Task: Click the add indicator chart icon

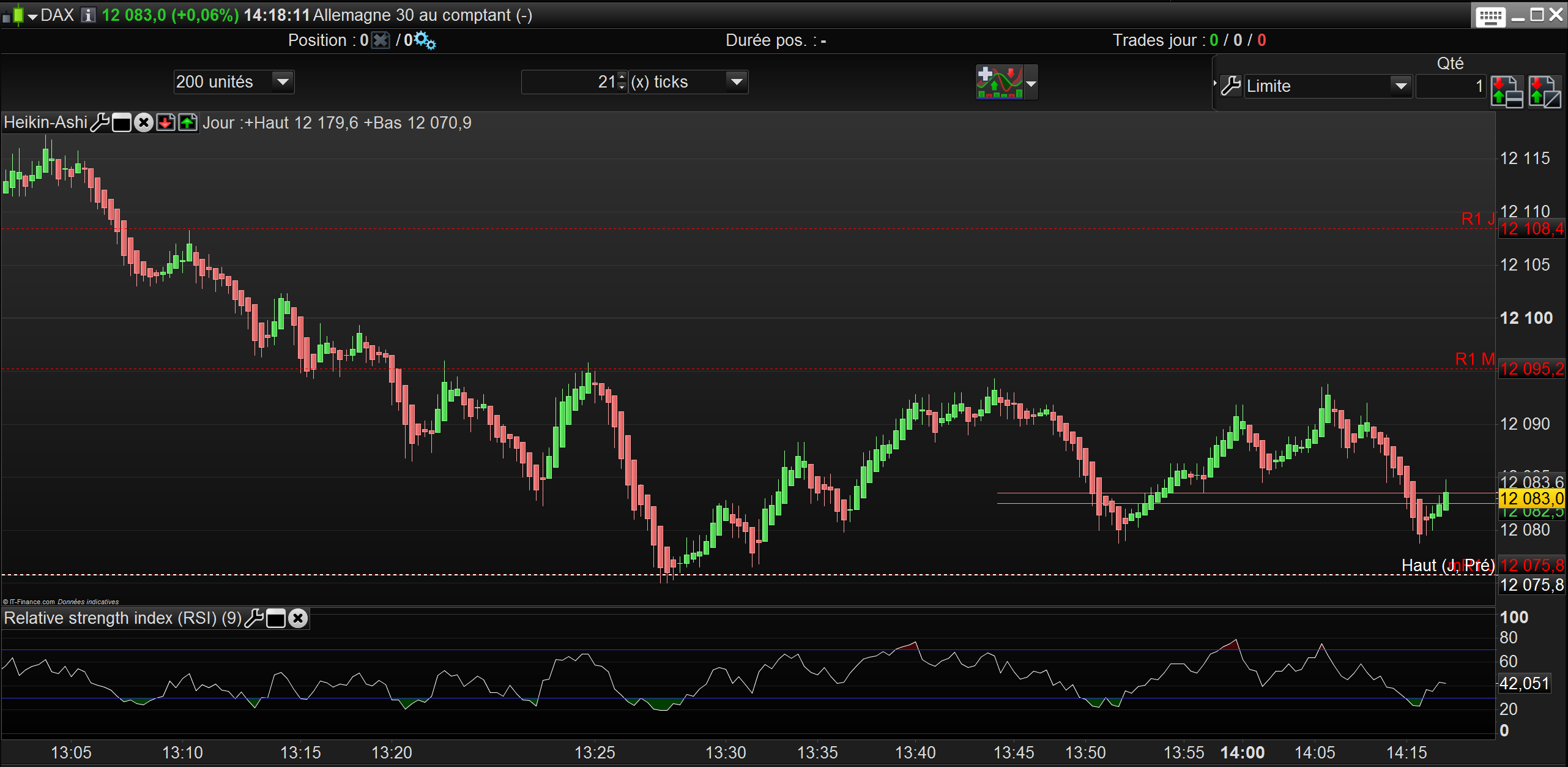Action: coord(1000,82)
